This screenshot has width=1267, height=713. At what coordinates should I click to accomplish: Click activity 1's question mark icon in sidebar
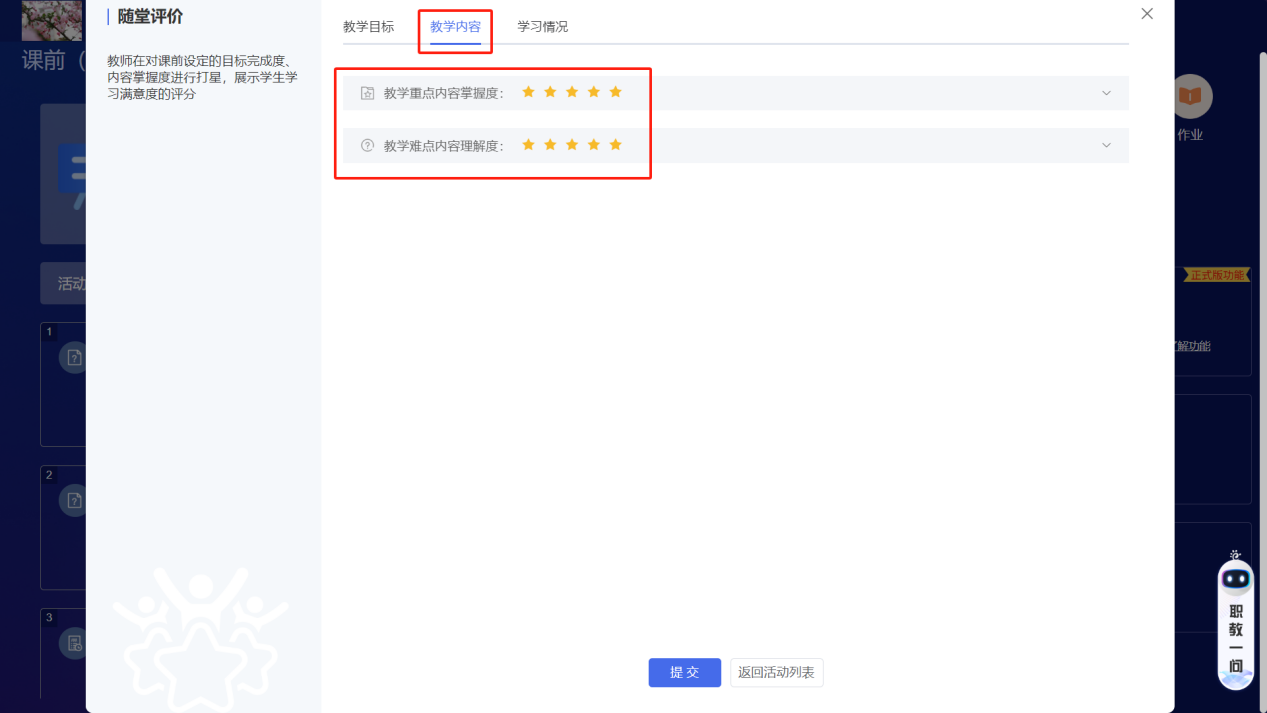[x=74, y=357]
